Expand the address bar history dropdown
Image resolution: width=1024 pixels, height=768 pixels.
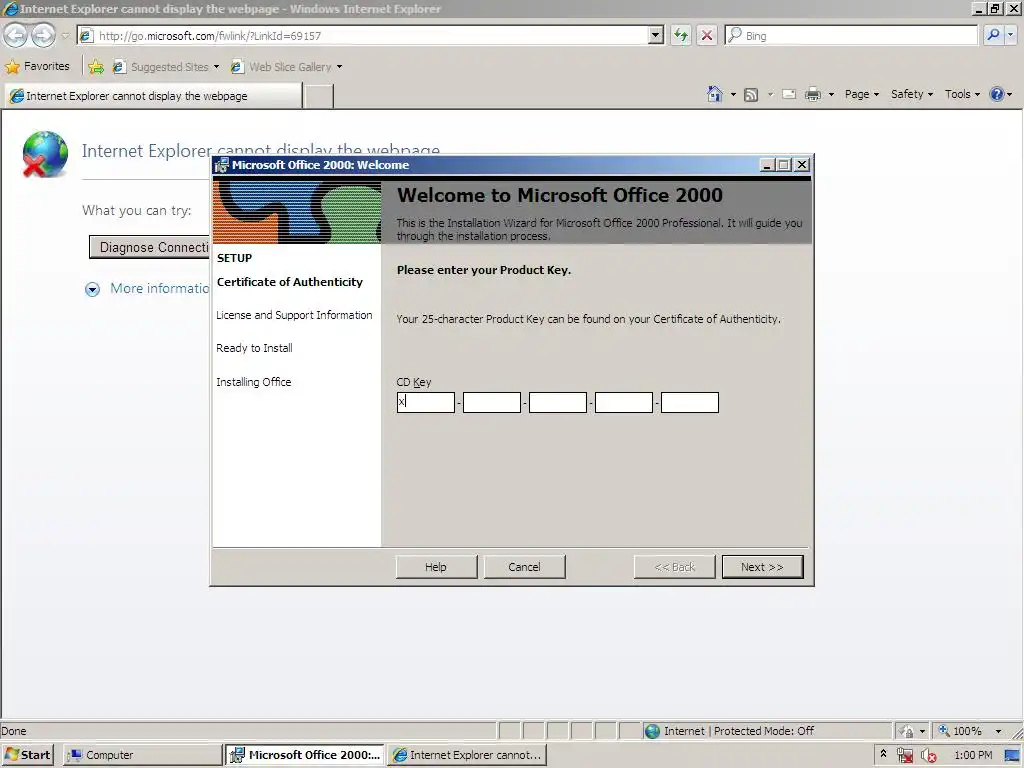pyautogui.click(x=656, y=36)
